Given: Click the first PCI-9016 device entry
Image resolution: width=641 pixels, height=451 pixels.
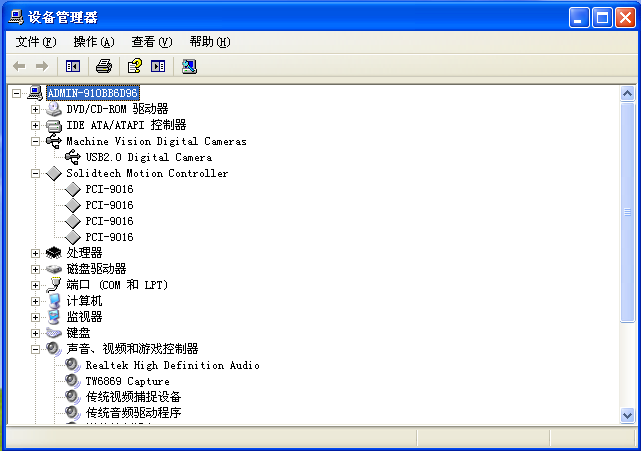Looking at the screenshot, I should (x=109, y=189).
